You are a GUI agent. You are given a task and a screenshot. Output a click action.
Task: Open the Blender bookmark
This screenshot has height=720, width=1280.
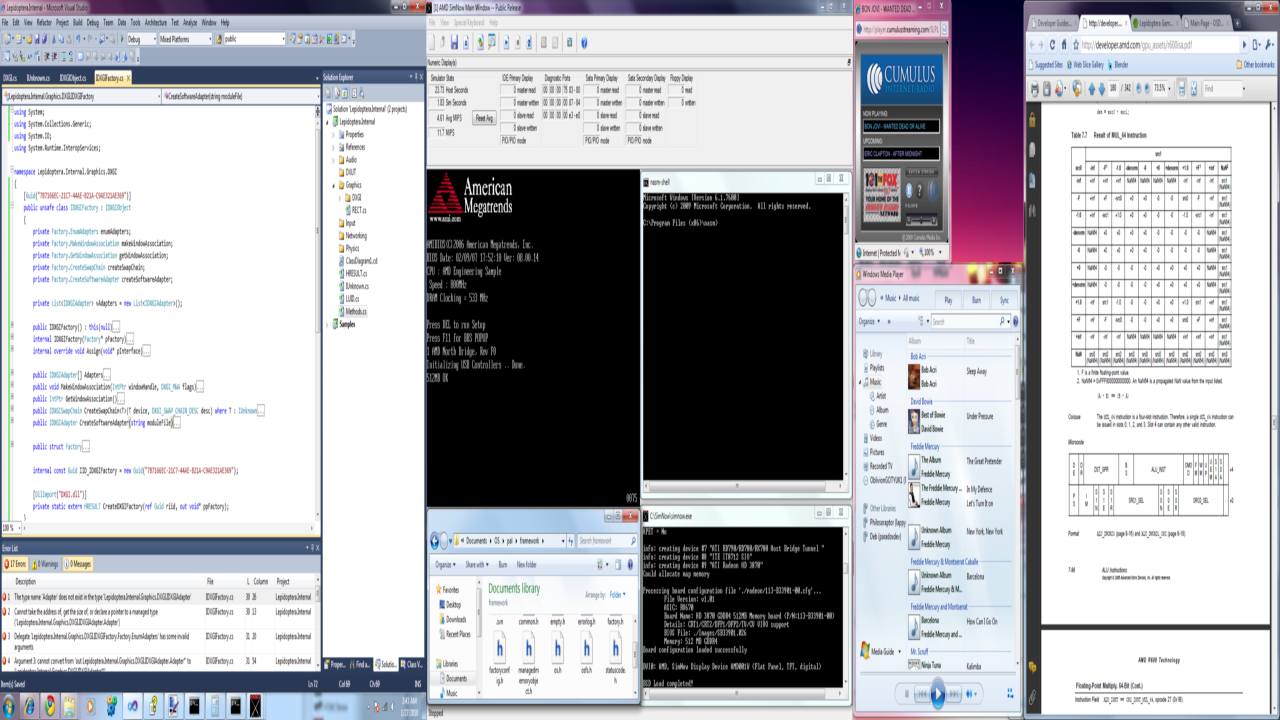[1120, 65]
